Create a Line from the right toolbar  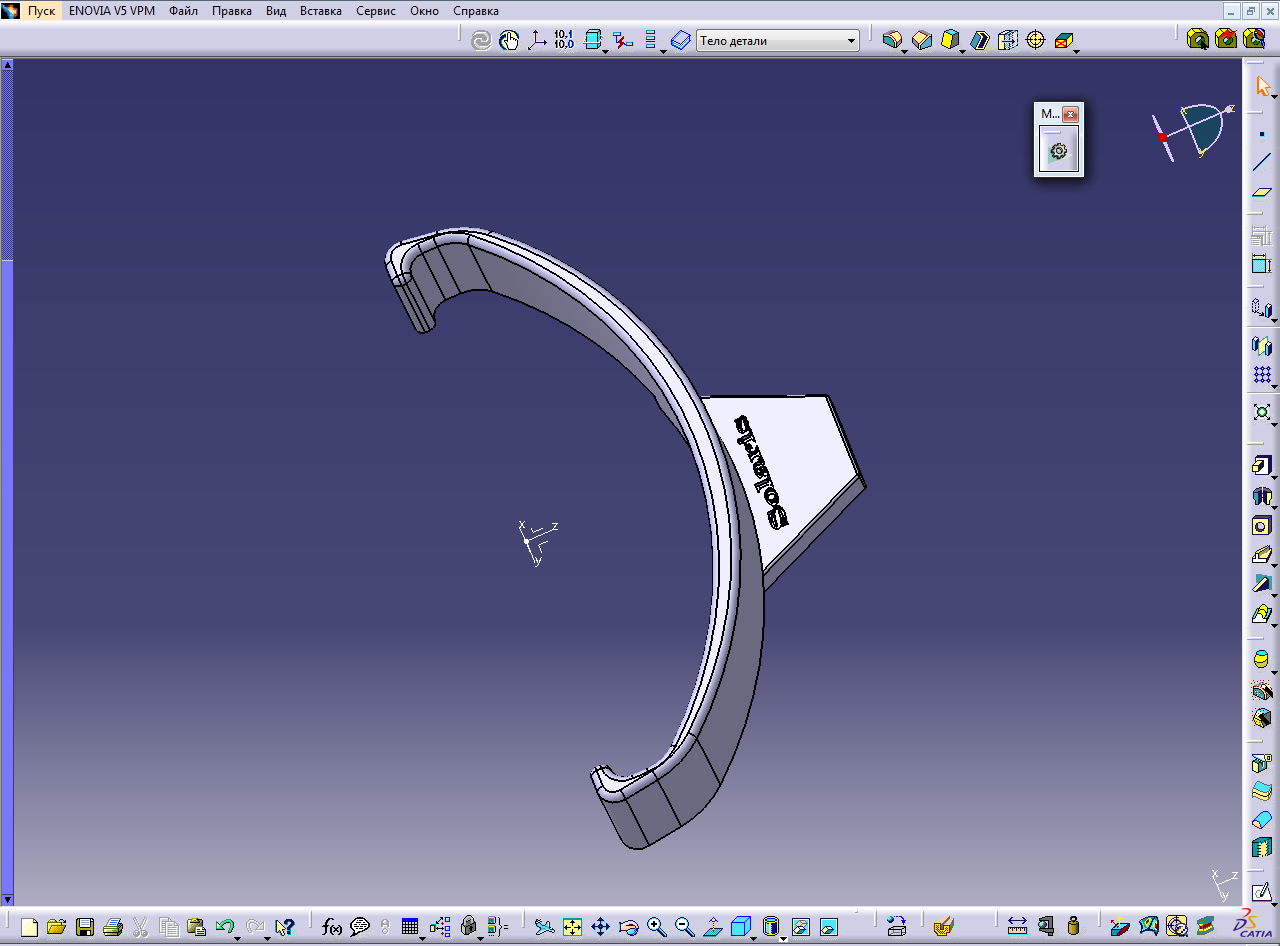[x=1262, y=162]
